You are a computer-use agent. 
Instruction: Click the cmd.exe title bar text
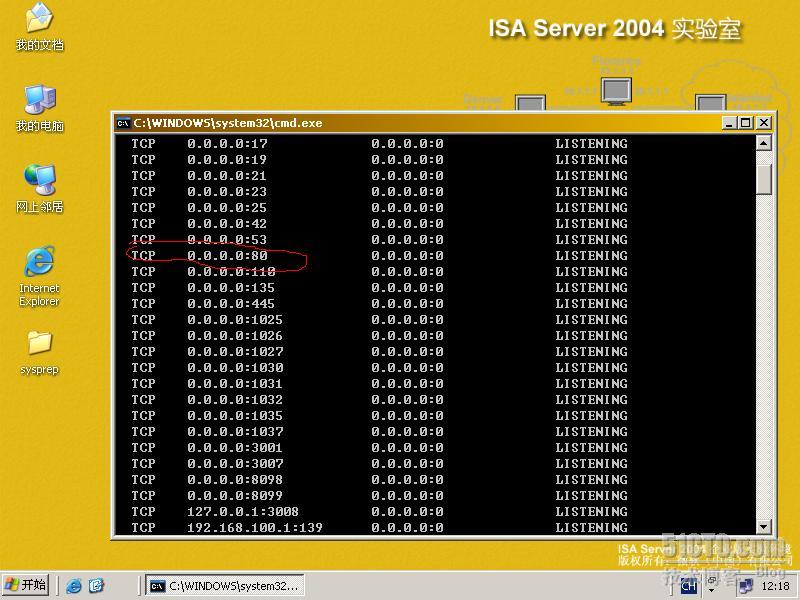(x=228, y=123)
